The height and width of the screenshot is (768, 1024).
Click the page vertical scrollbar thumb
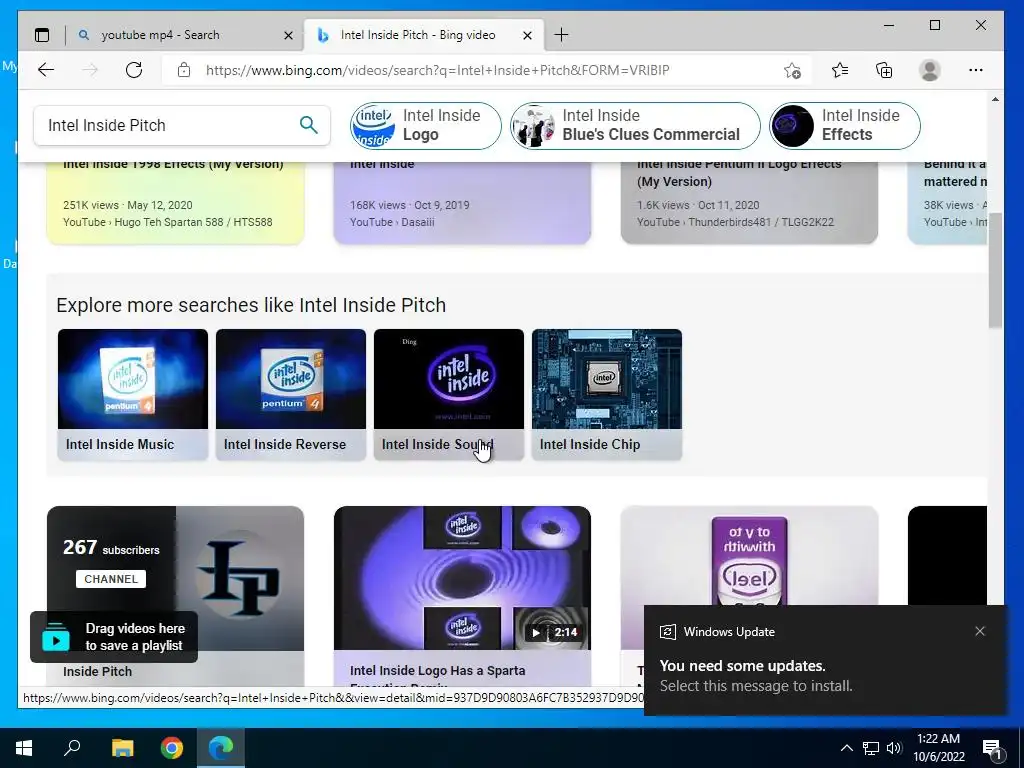pyautogui.click(x=995, y=270)
